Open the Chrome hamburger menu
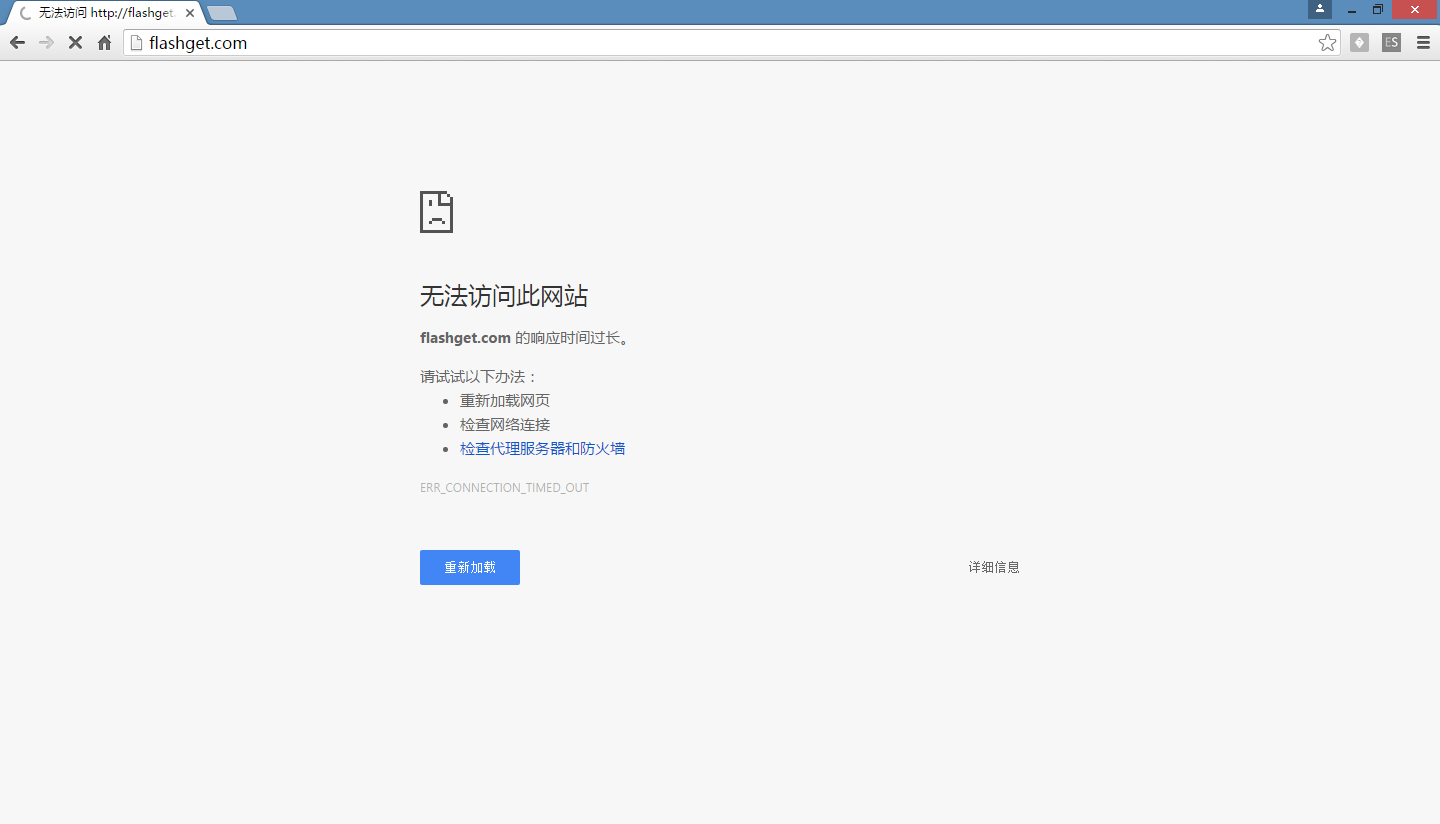Image resolution: width=1440 pixels, height=824 pixels. click(x=1423, y=43)
